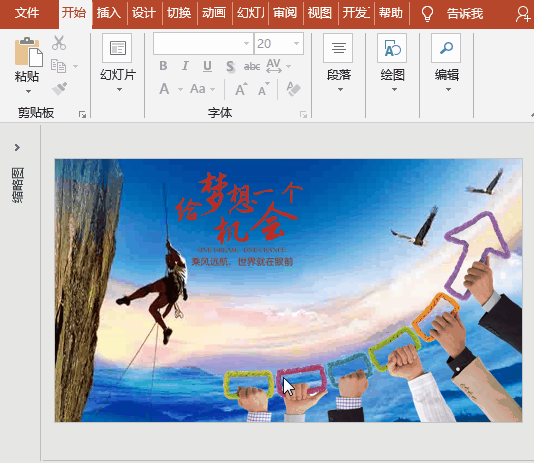Click the Copy icon
This screenshot has width=534, height=463.
tap(59, 66)
